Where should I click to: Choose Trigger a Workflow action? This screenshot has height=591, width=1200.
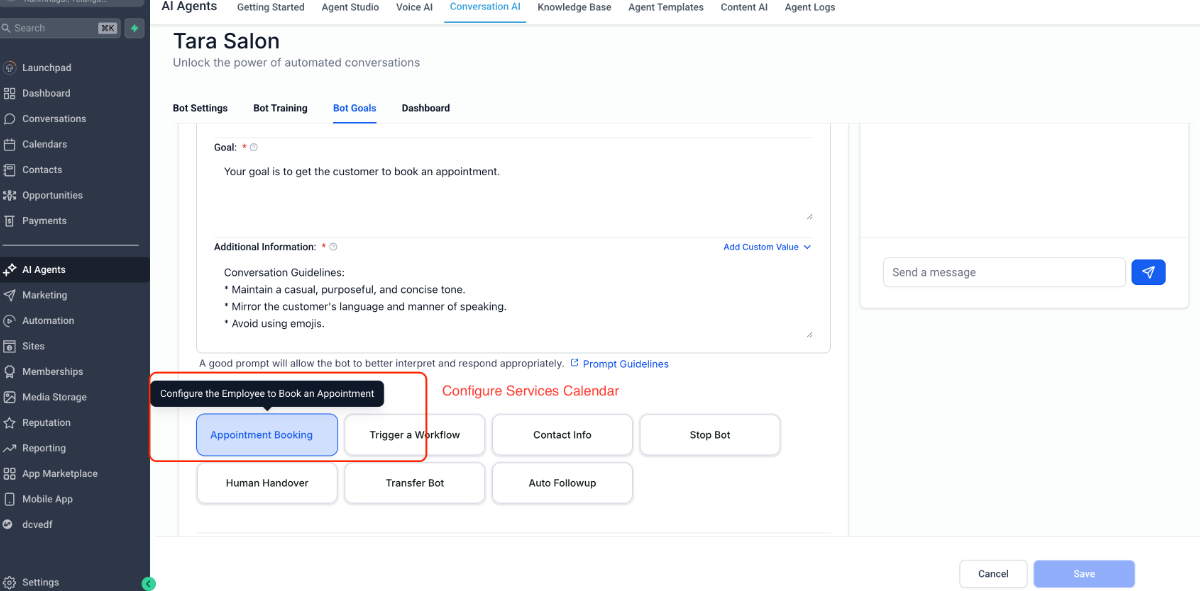[415, 435]
